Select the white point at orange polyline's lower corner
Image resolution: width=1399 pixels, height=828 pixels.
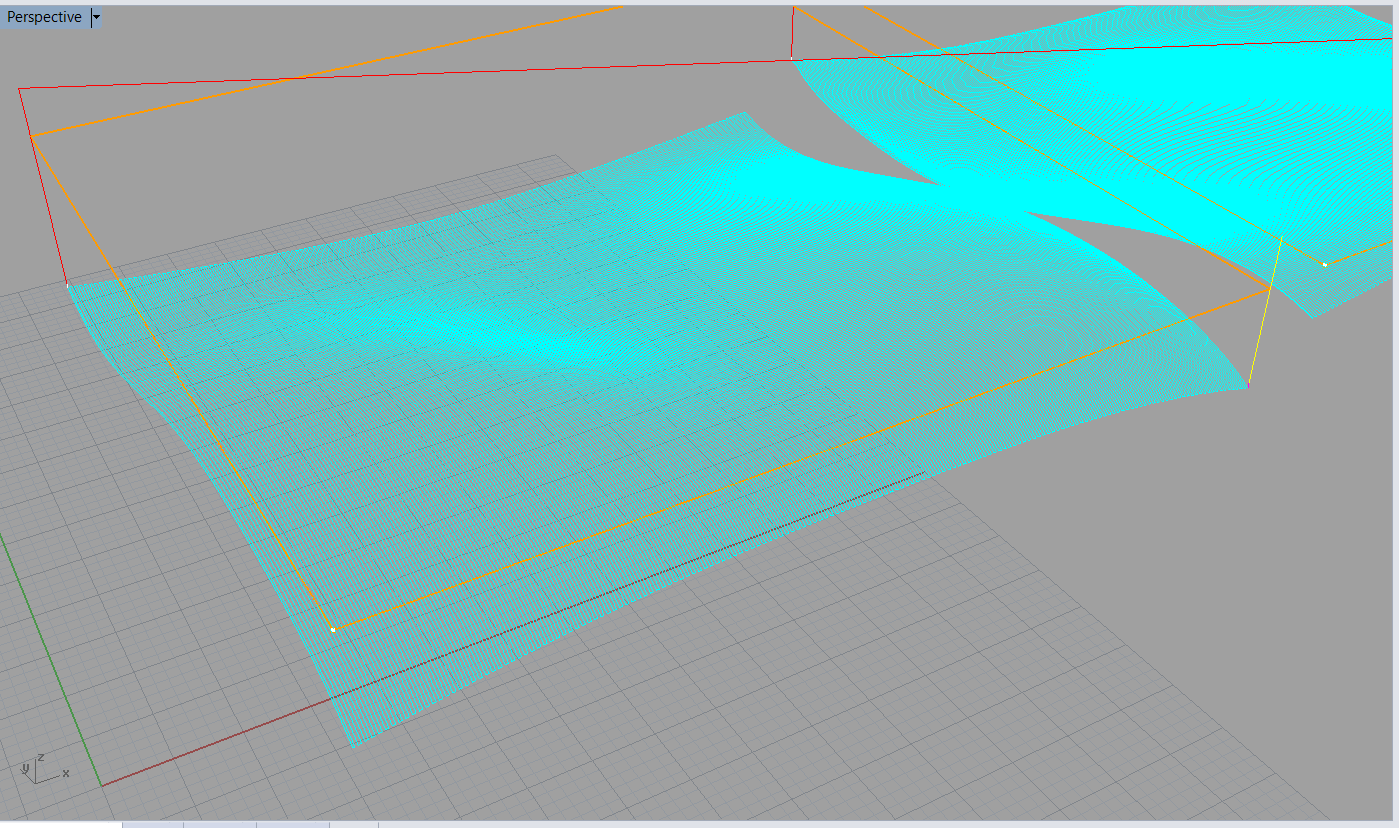pyautogui.click(x=333, y=630)
